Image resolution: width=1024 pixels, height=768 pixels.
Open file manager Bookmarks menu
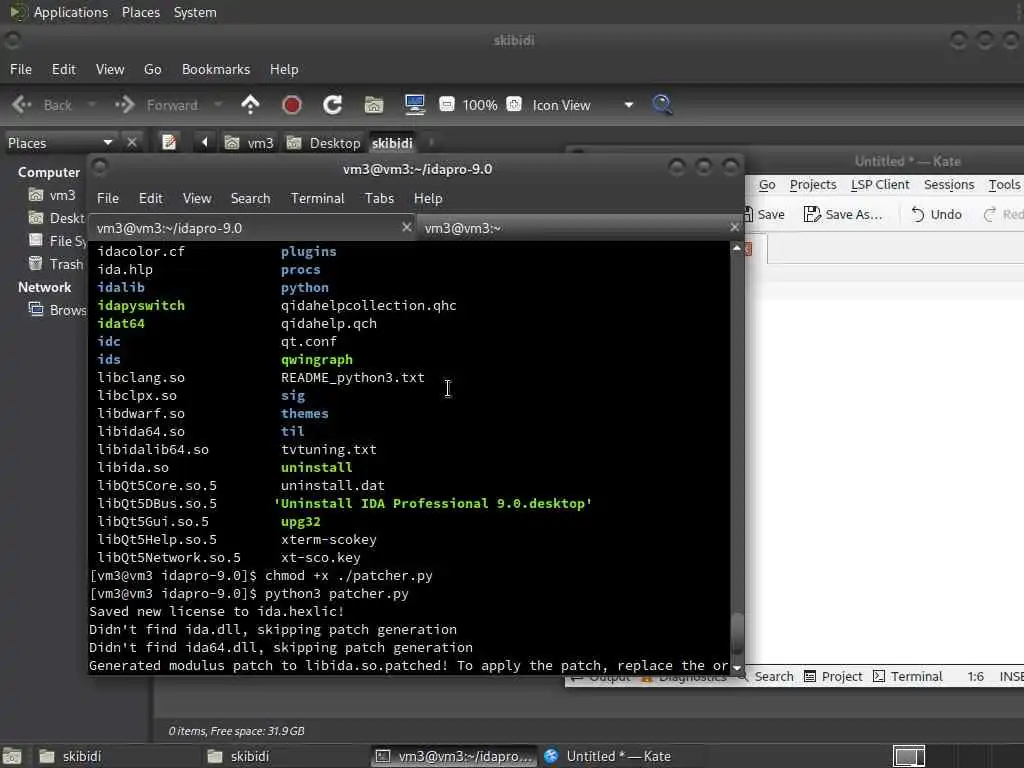216,69
